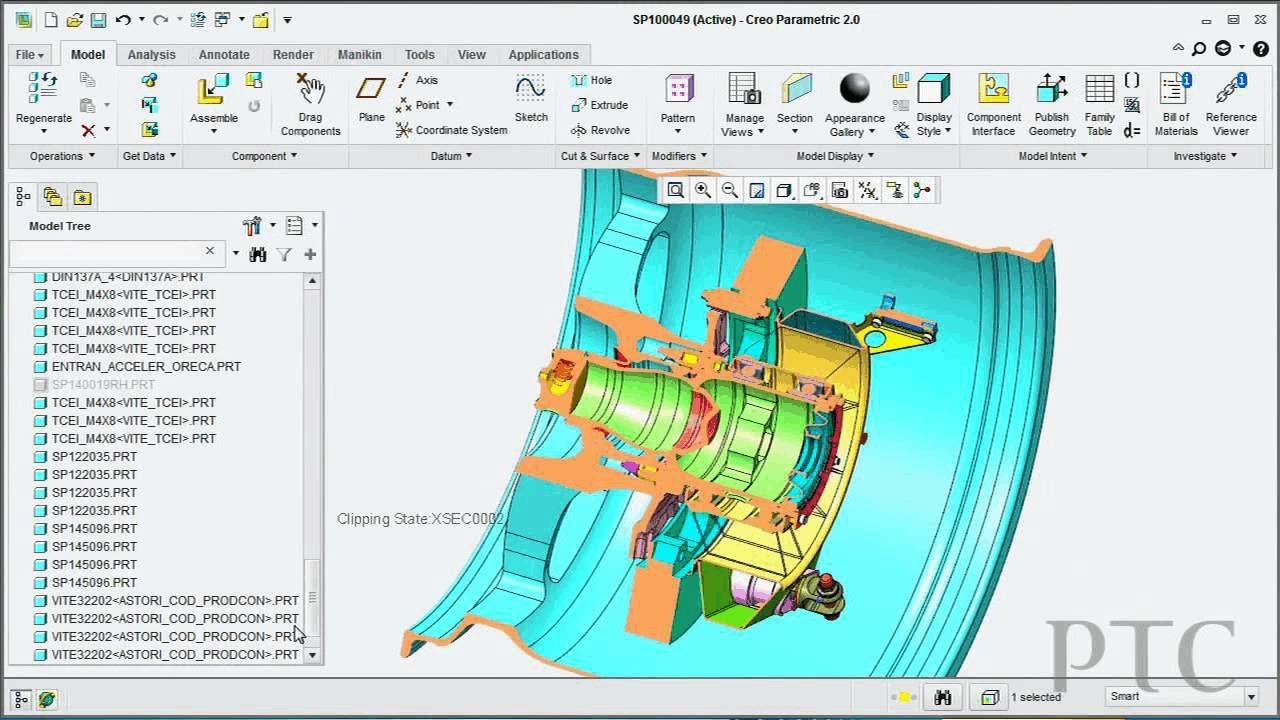
Task: Click the Undo arrow icon
Action: [x=122, y=20]
